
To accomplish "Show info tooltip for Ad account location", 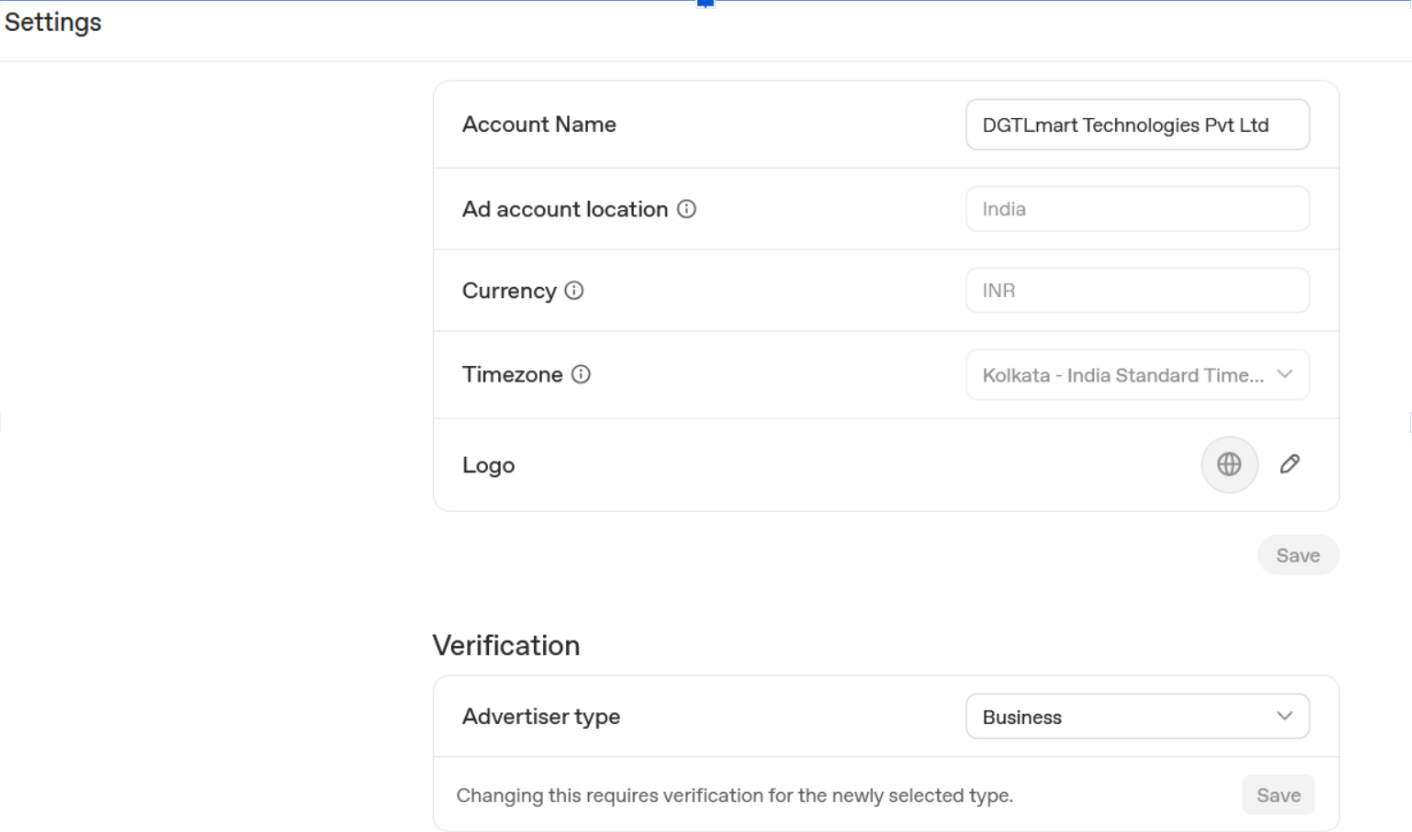I will (x=687, y=209).
